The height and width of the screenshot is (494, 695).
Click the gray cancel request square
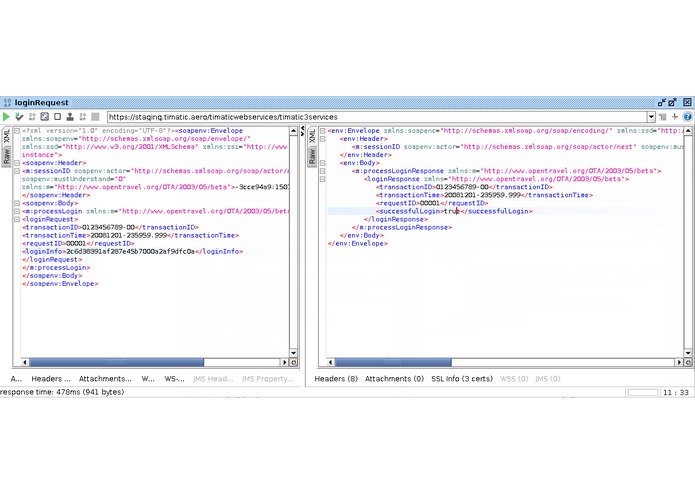(95, 117)
